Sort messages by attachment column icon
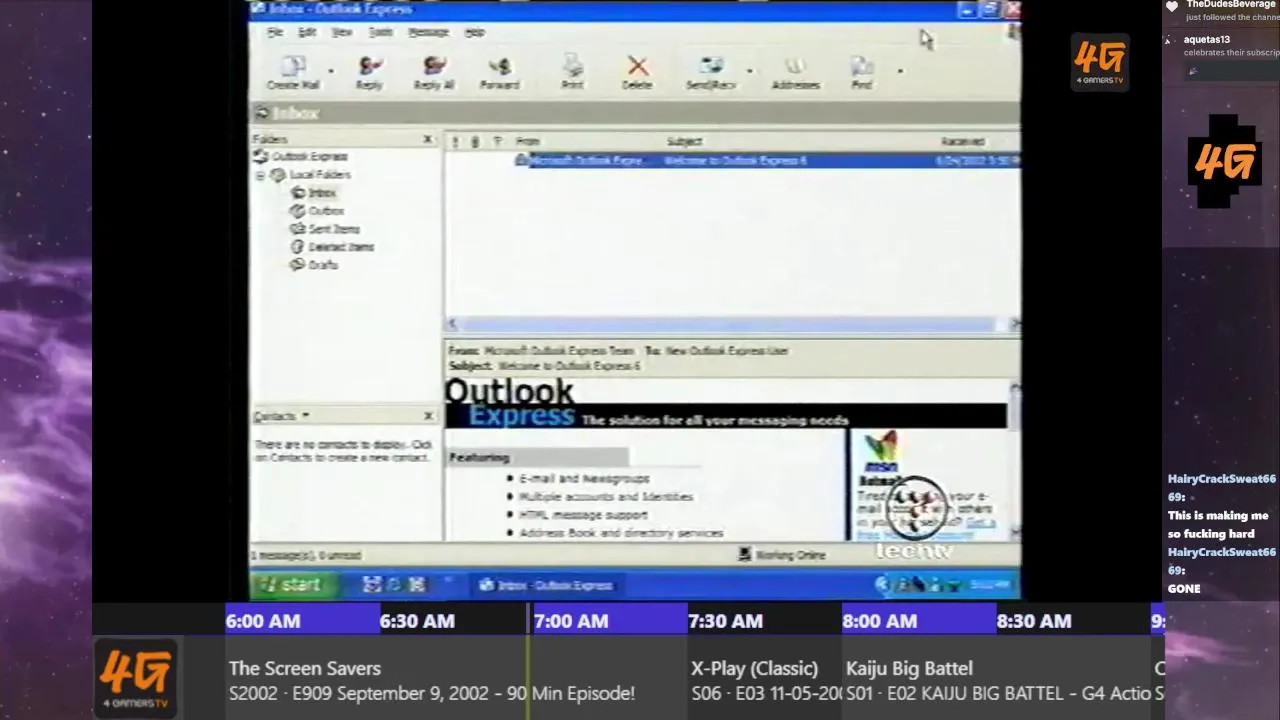 tap(475, 142)
